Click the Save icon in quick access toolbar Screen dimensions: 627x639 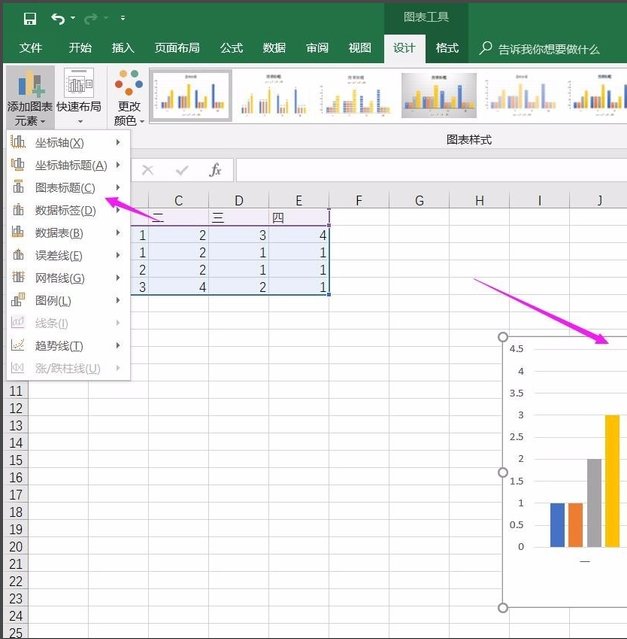pos(30,18)
